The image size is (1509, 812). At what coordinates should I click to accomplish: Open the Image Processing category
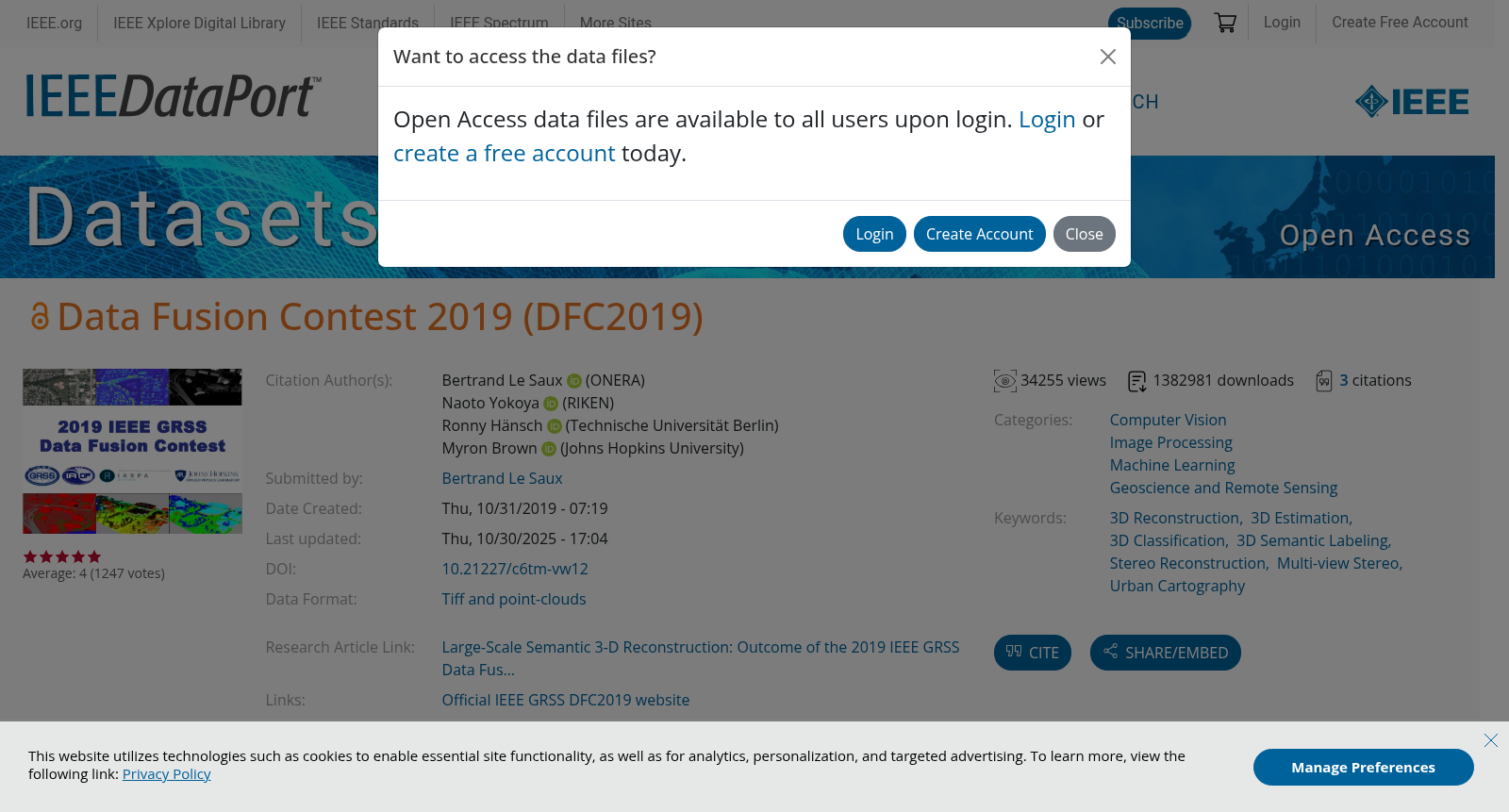coord(1170,443)
